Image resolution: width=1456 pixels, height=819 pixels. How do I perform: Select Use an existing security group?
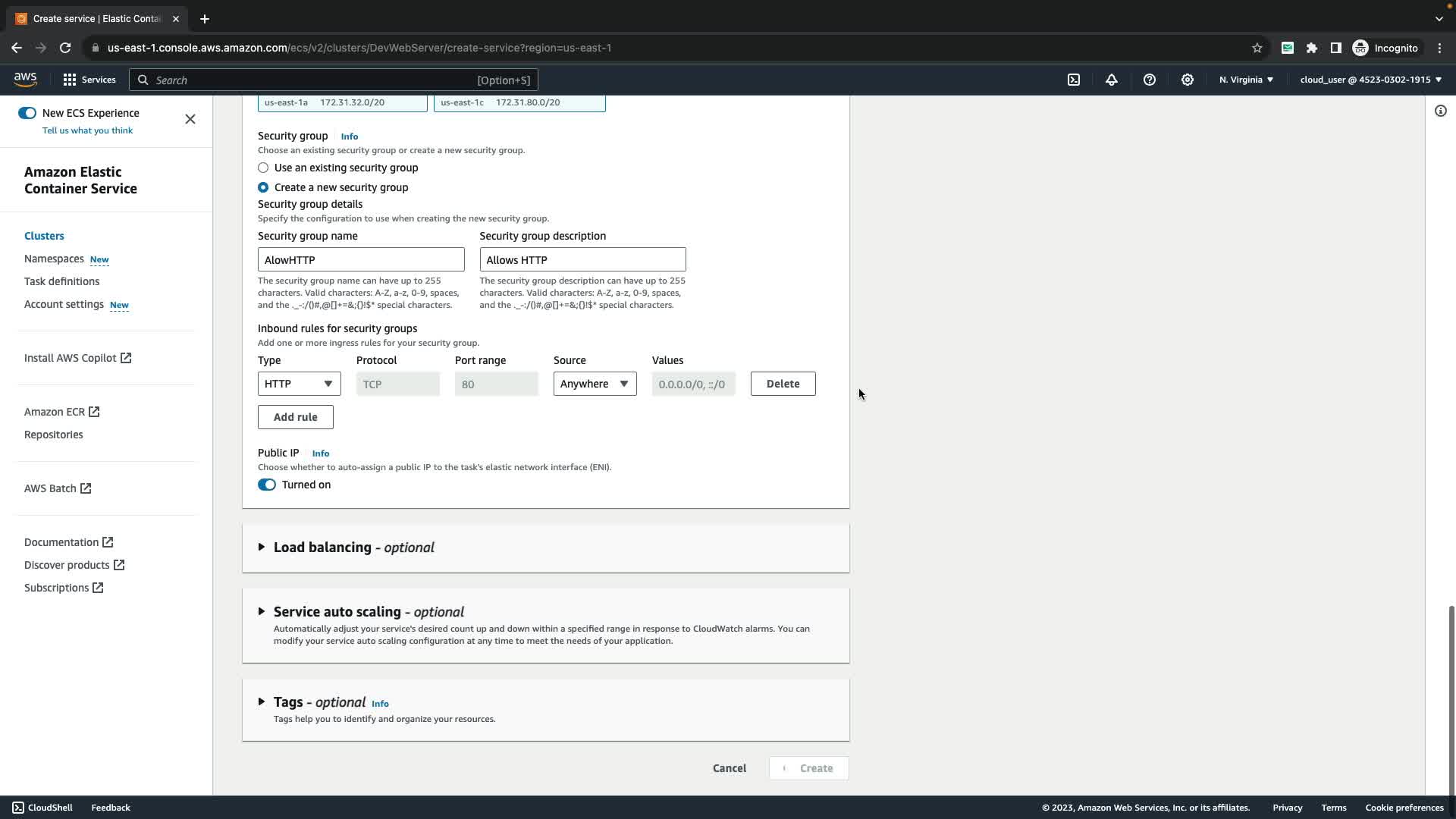point(263,168)
